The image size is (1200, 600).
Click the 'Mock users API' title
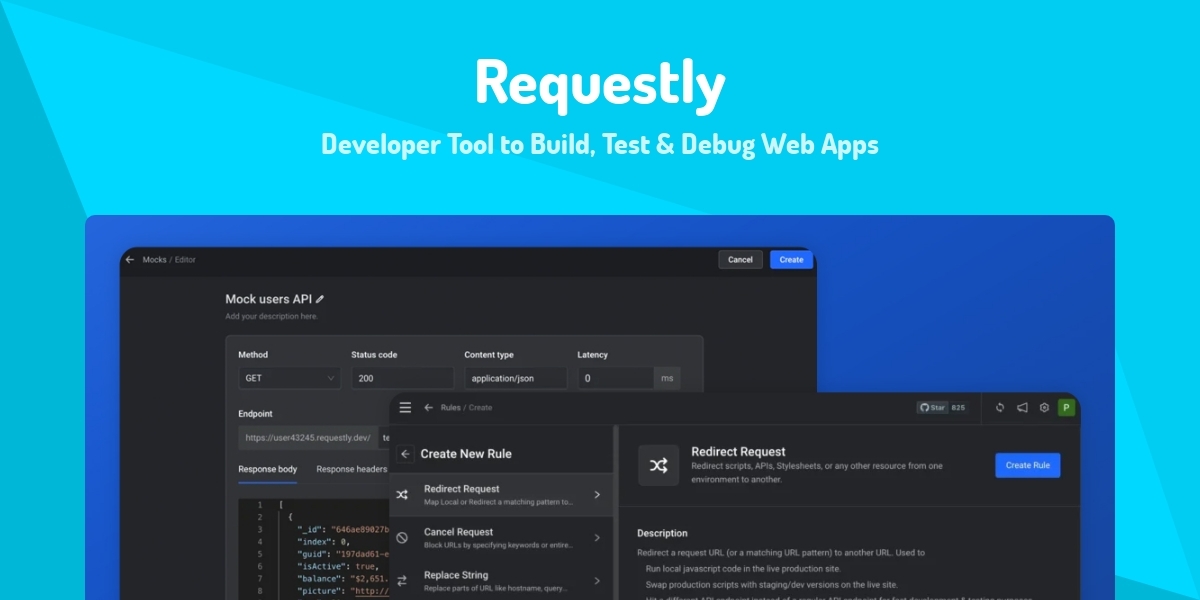click(268, 299)
